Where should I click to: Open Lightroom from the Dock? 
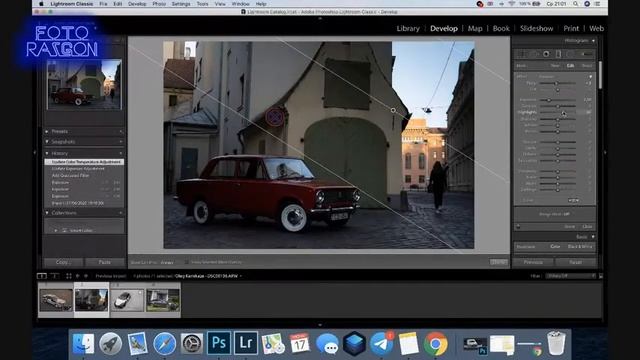tap(246, 343)
